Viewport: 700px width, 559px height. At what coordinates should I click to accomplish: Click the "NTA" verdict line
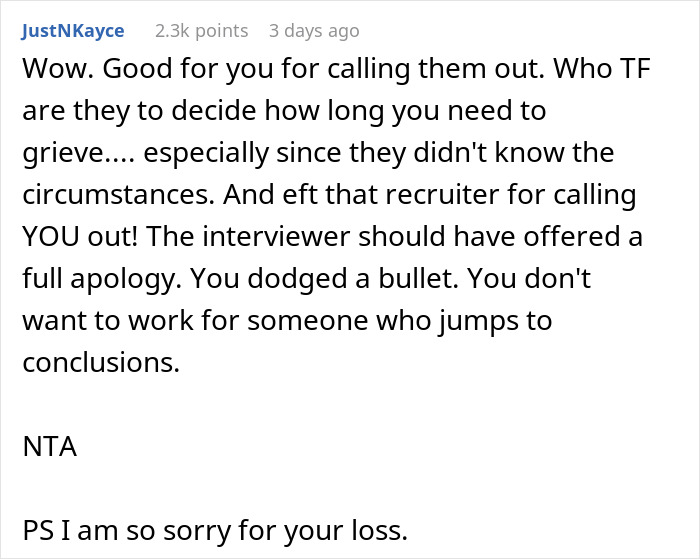point(49,447)
